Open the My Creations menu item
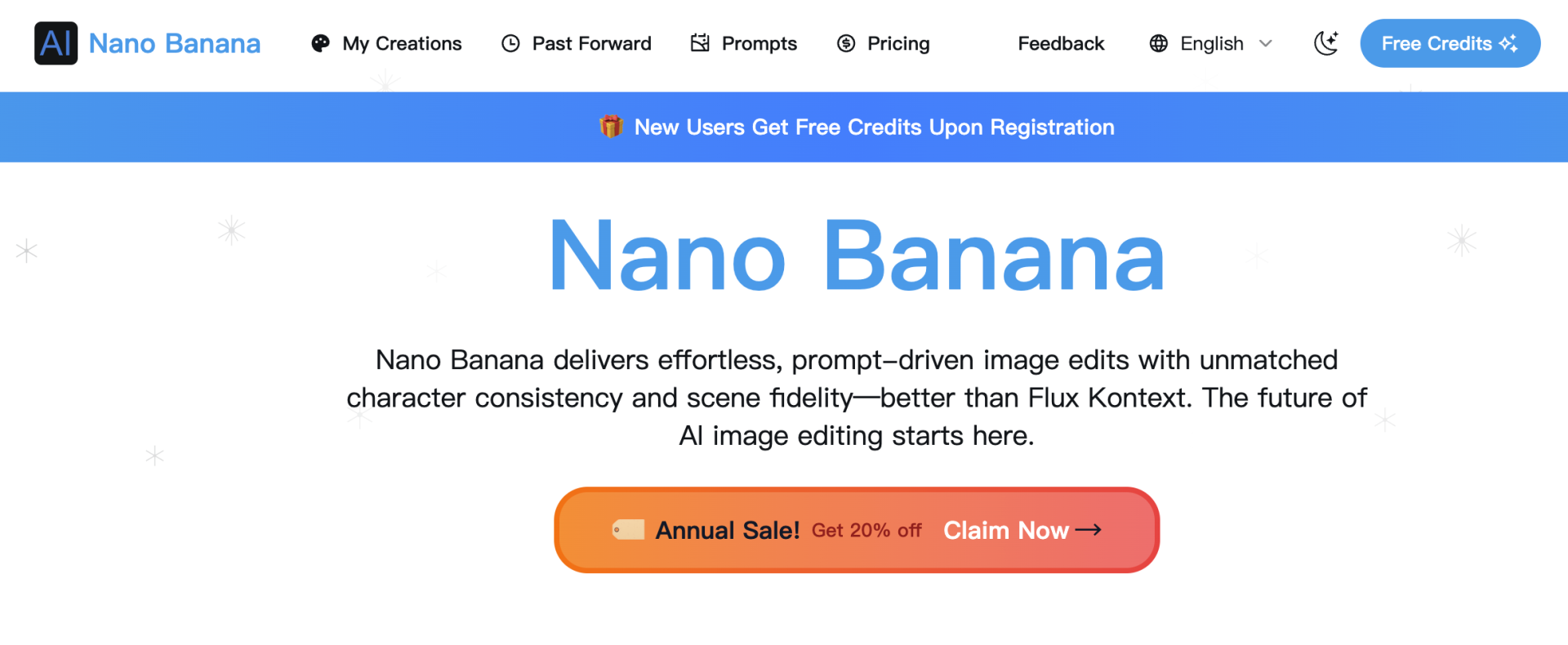1568x645 pixels. [402, 43]
